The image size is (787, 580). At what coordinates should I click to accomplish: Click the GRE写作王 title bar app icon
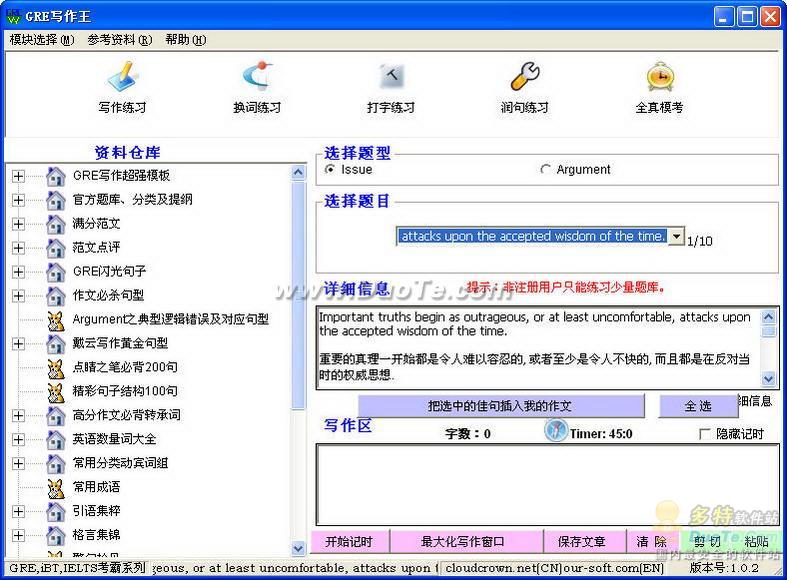coord(14,16)
